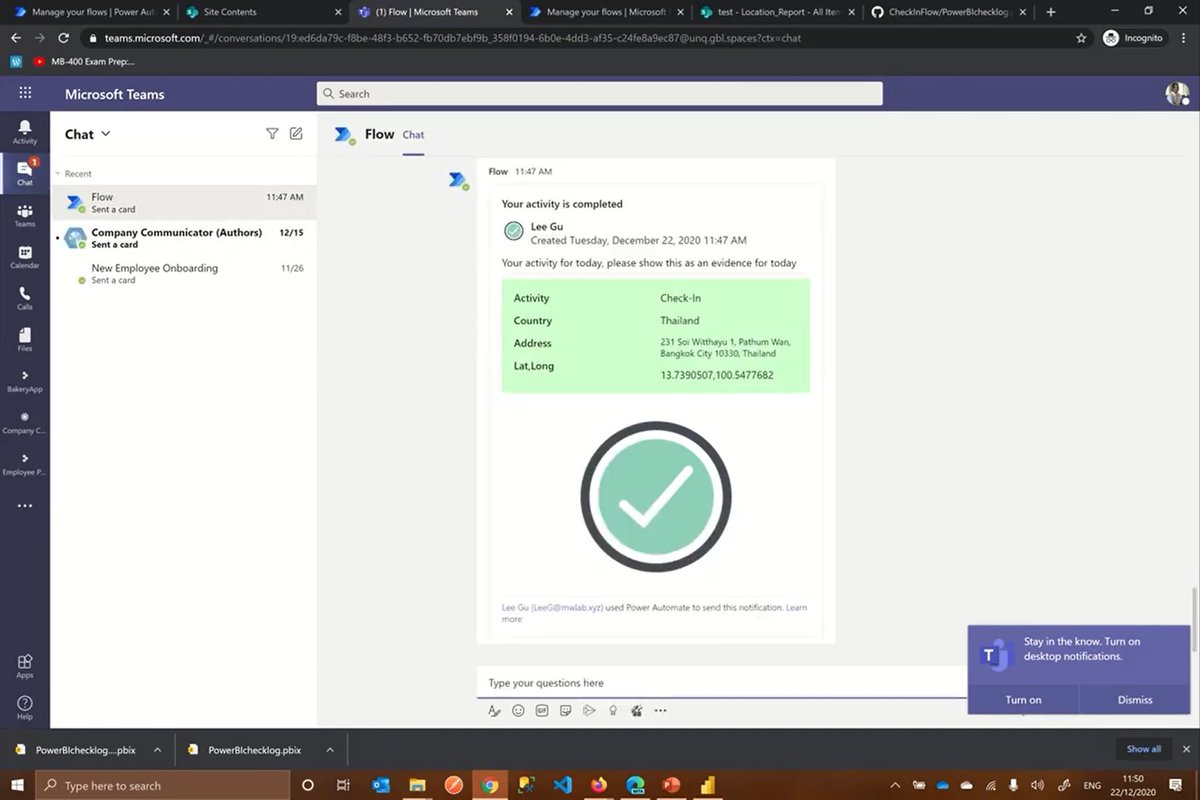This screenshot has height=800, width=1200.
Task: Open Employee app in Teams sidebar
Action: (25, 463)
